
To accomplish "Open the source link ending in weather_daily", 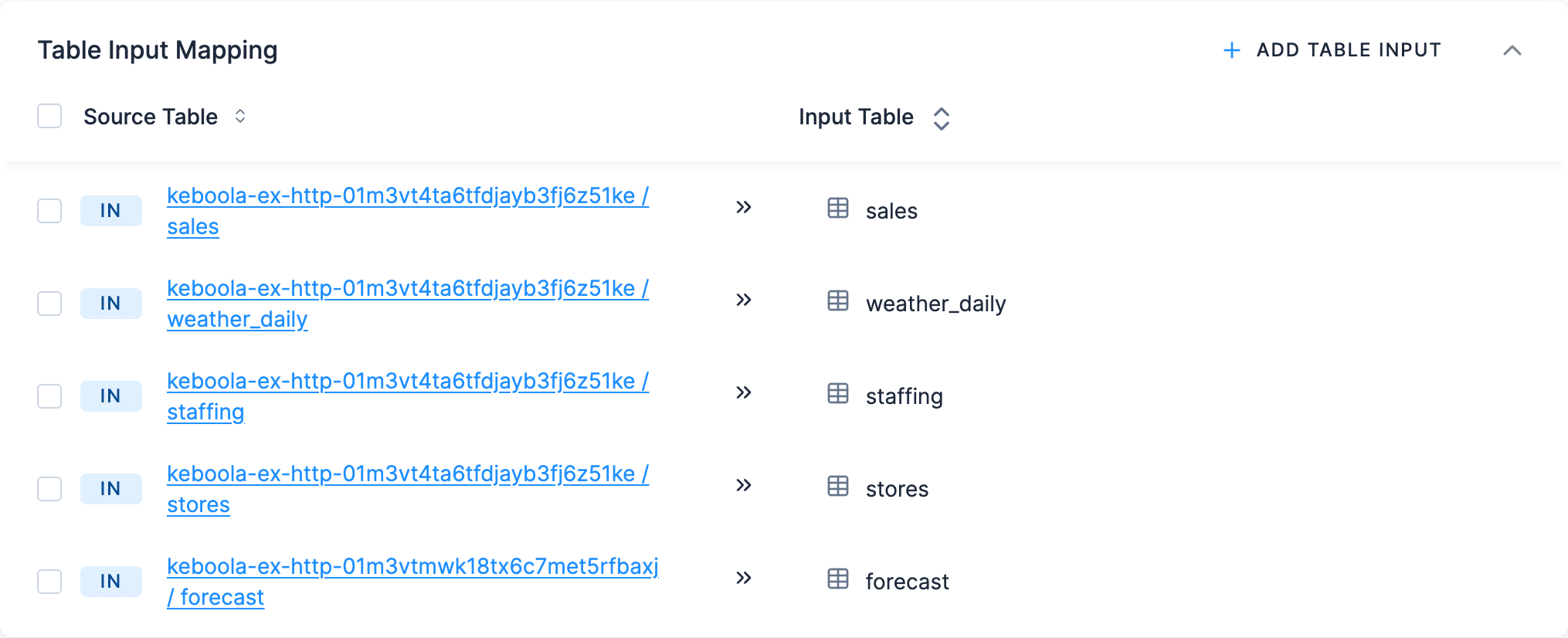I will [x=408, y=304].
